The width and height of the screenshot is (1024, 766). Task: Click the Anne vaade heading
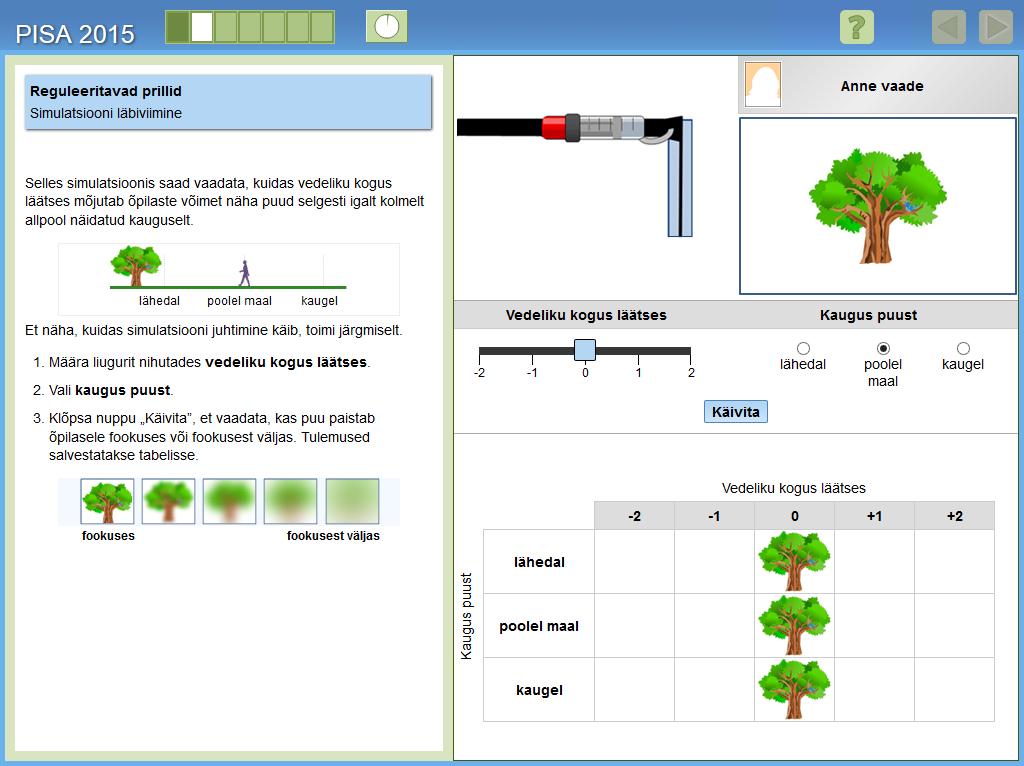click(x=882, y=86)
